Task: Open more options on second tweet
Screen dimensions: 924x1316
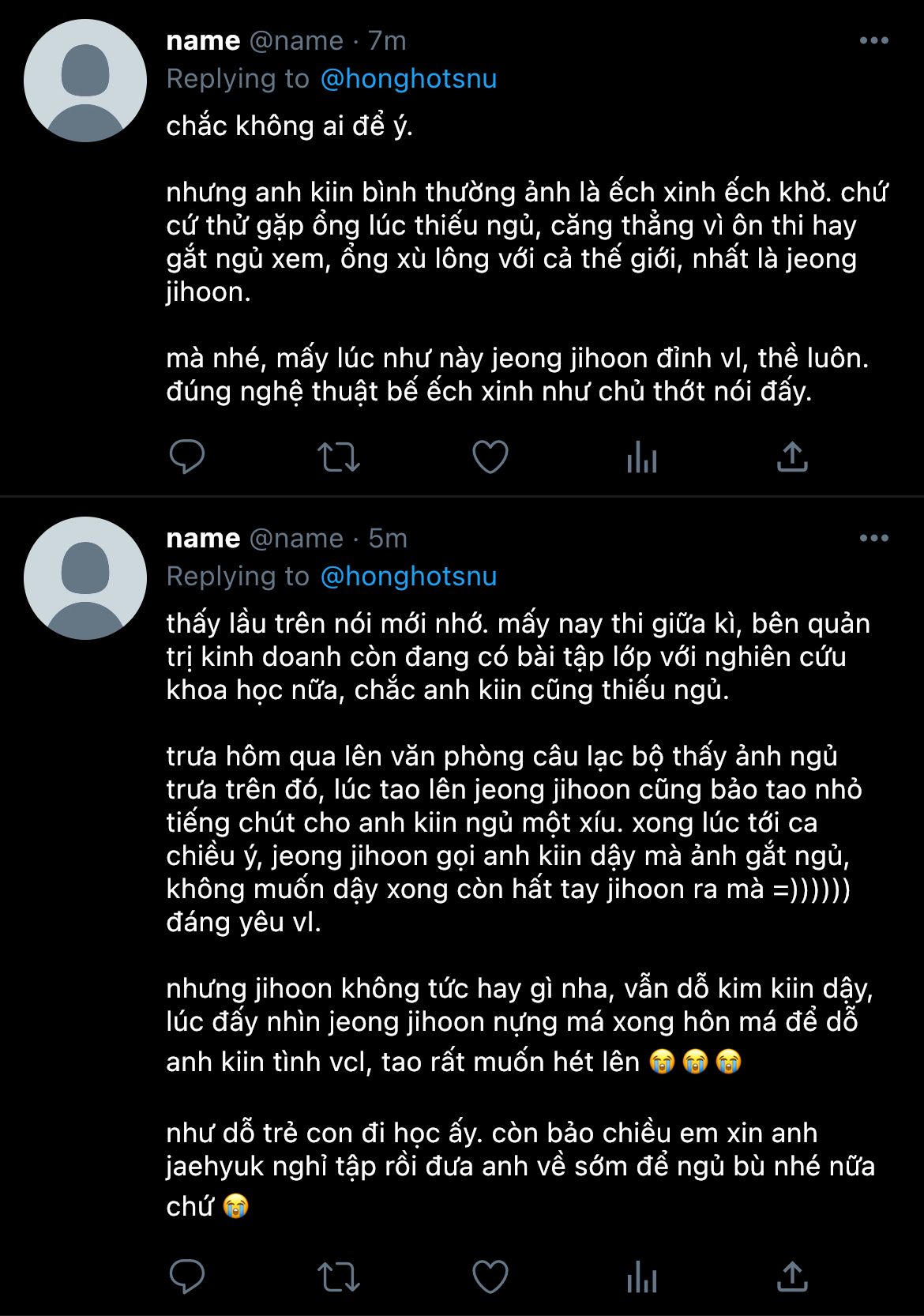Action: [873, 538]
